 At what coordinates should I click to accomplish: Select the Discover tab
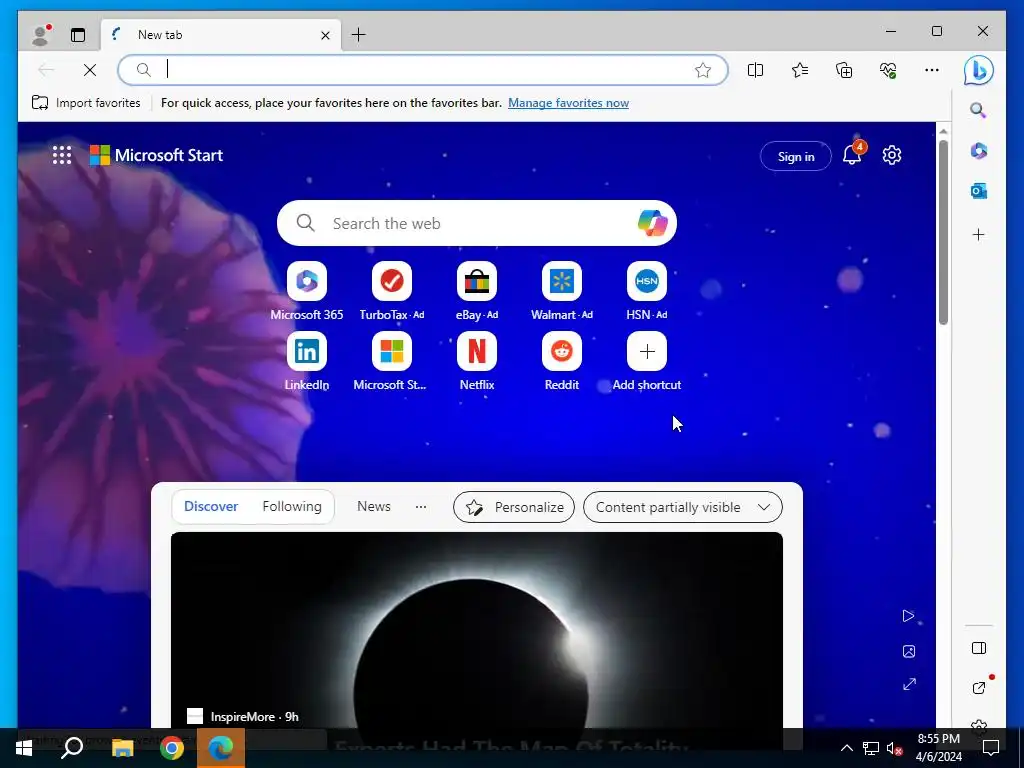(211, 506)
